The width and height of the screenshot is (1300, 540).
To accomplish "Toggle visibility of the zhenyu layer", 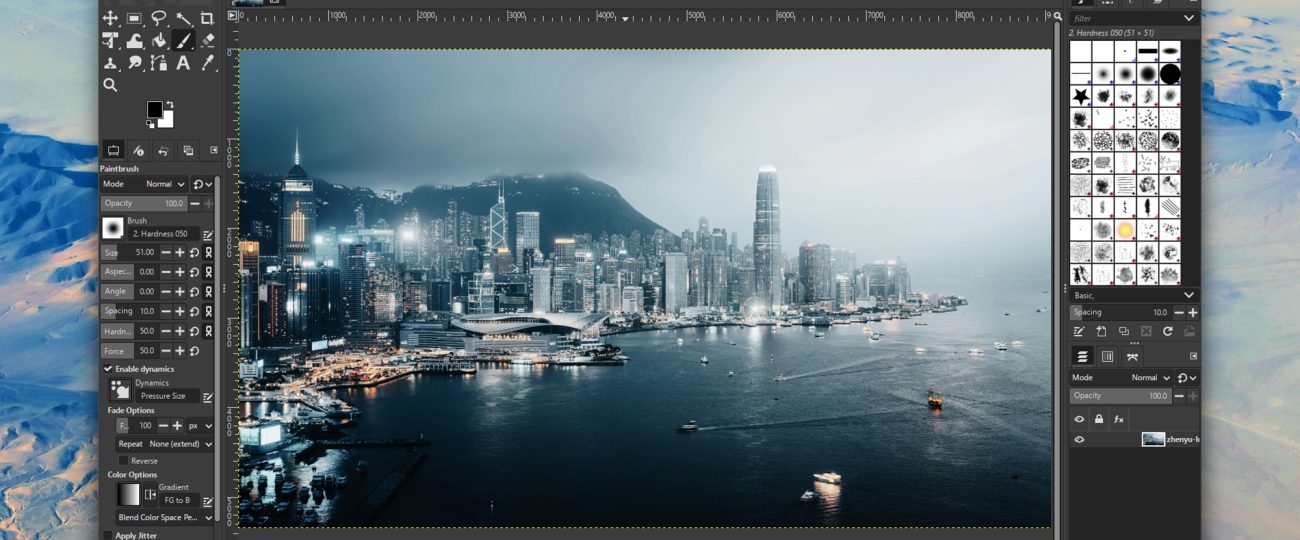I will point(1079,439).
